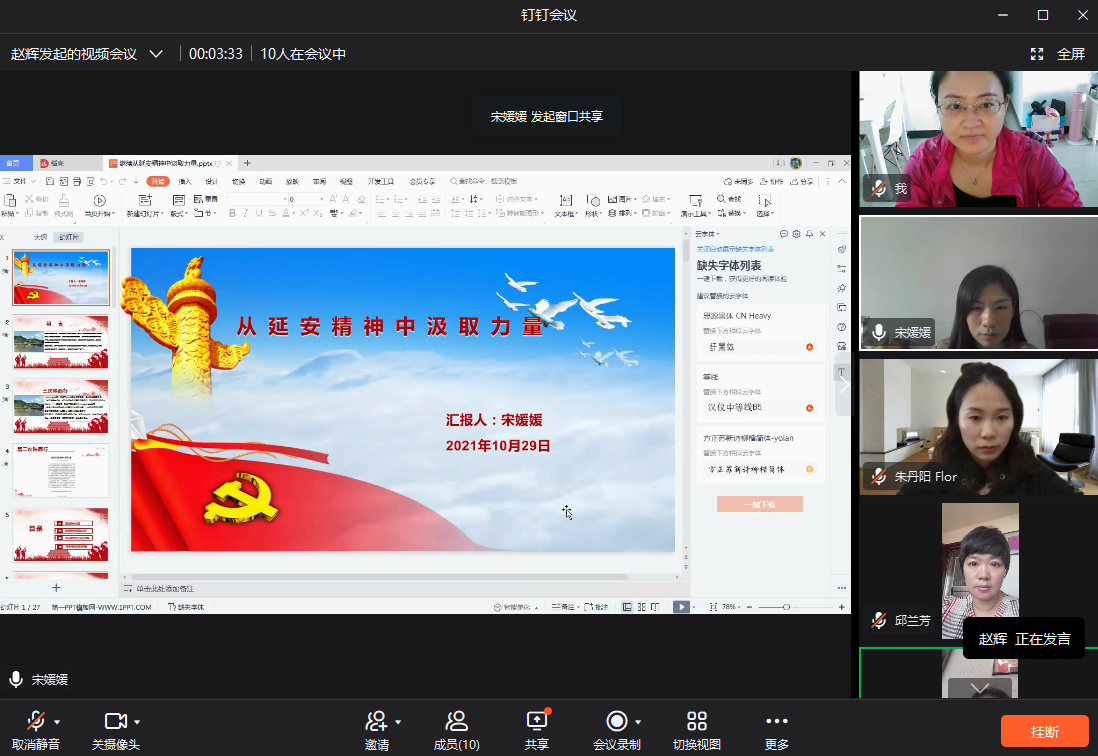Open the 成员(10) members list
Screen dimensions: 1098x756
[457, 729]
